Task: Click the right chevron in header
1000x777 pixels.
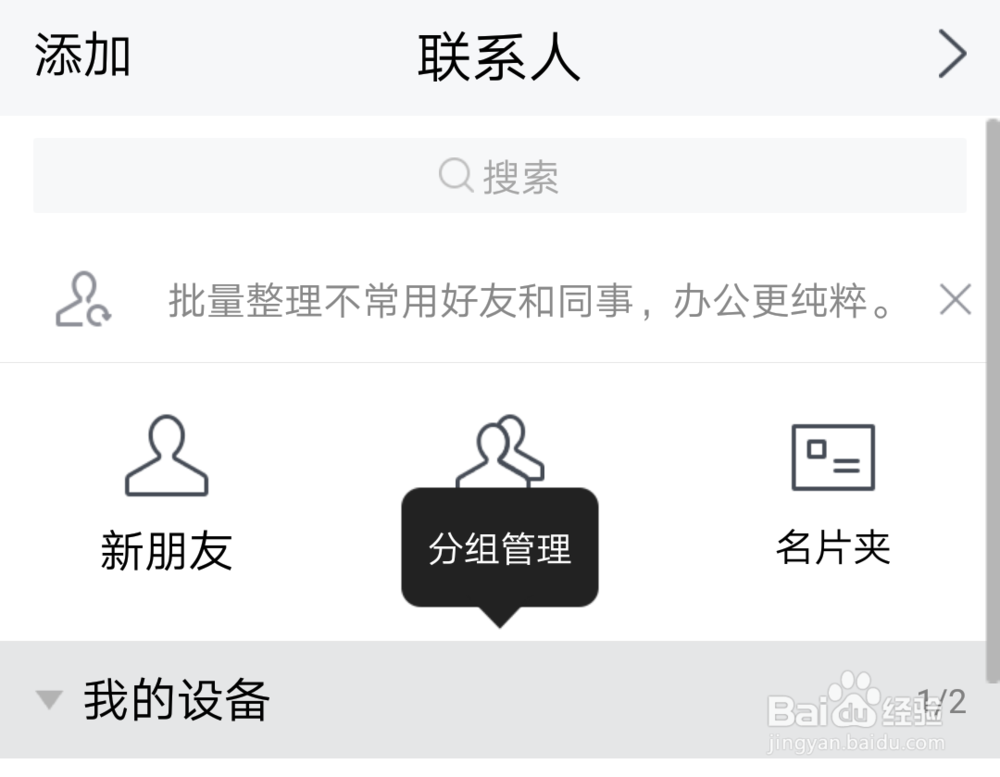Action: tap(952, 55)
